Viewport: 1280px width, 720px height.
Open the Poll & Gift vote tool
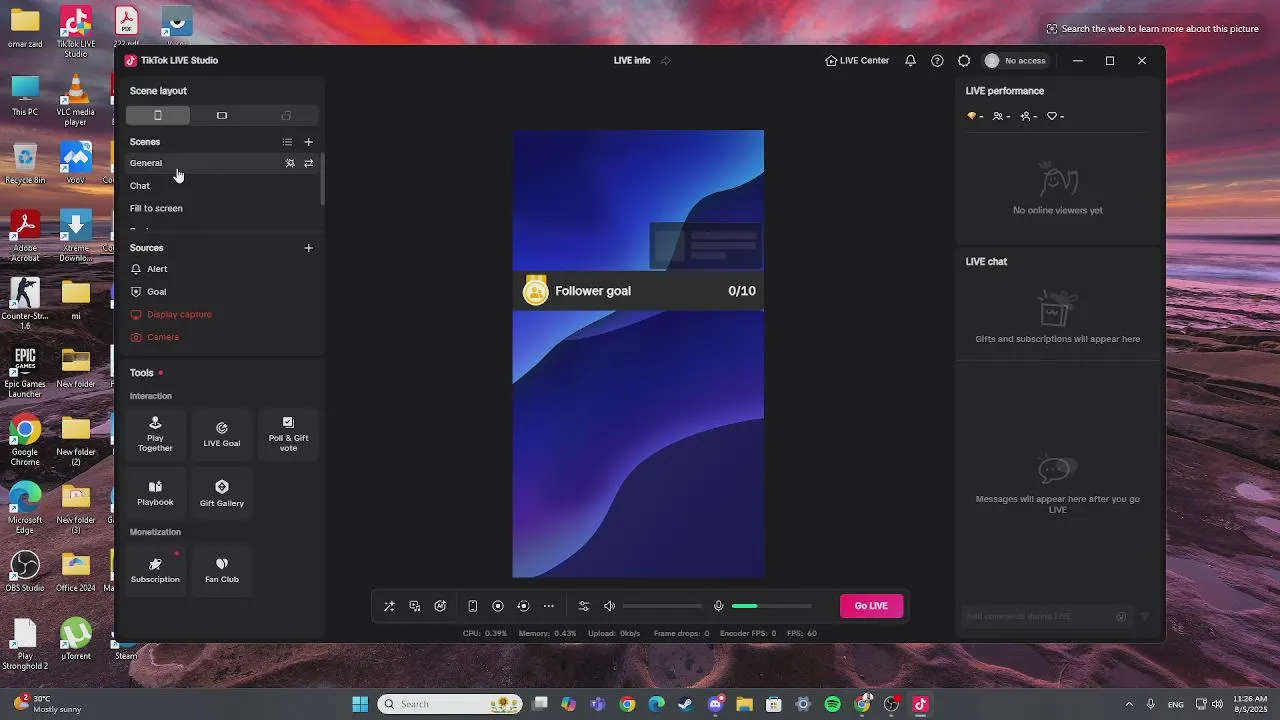(x=288, y=435)
